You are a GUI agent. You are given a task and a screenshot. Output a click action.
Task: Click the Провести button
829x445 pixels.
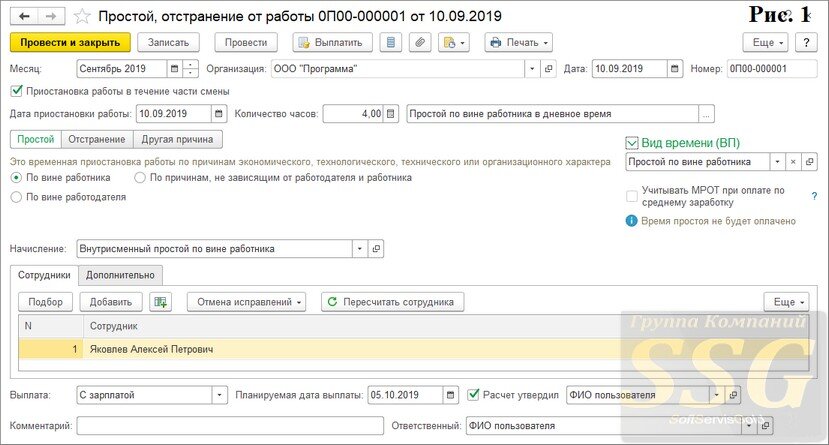tap(246, 42)
